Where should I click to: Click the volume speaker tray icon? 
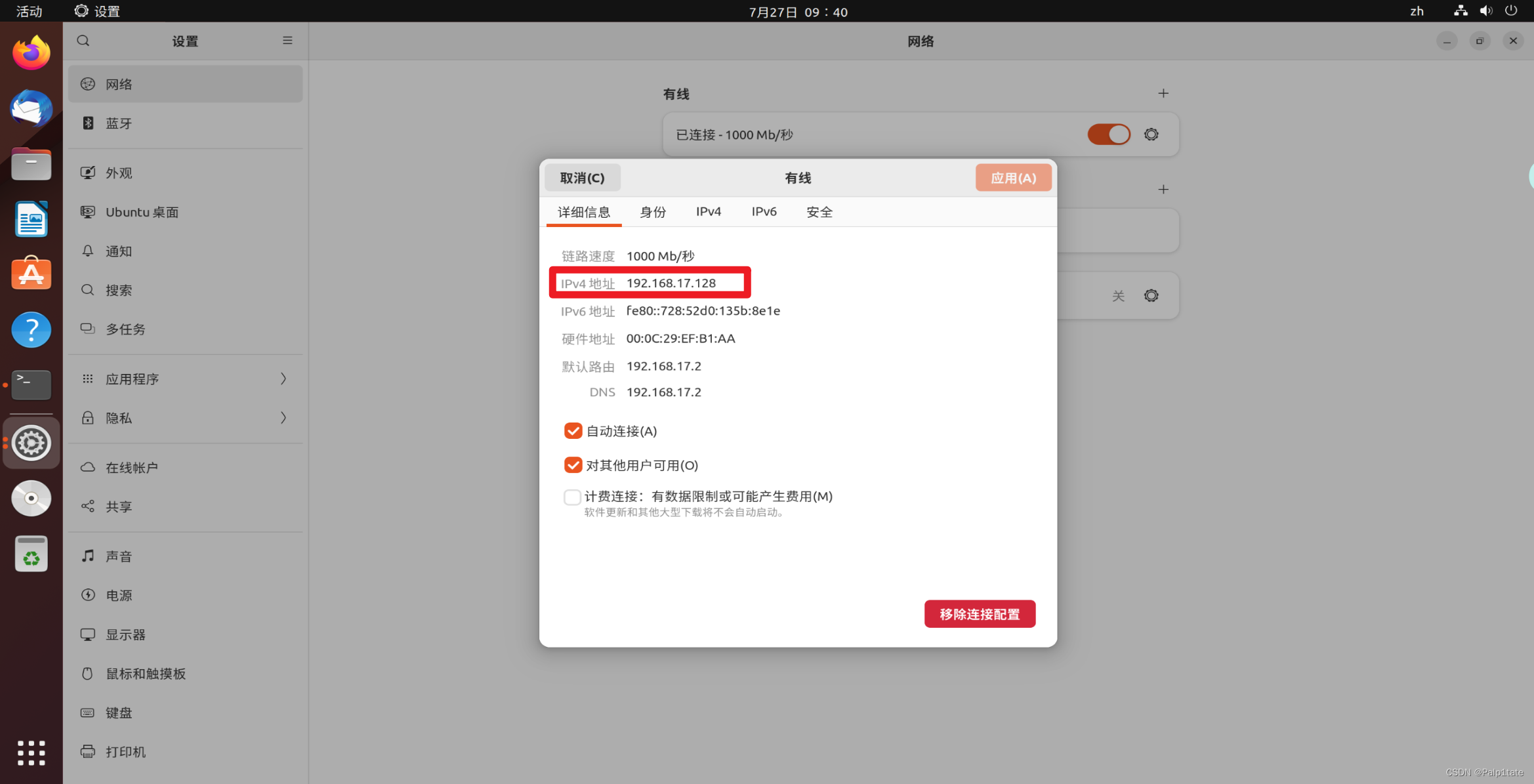pyautogui.click(x=1486, y=11)
